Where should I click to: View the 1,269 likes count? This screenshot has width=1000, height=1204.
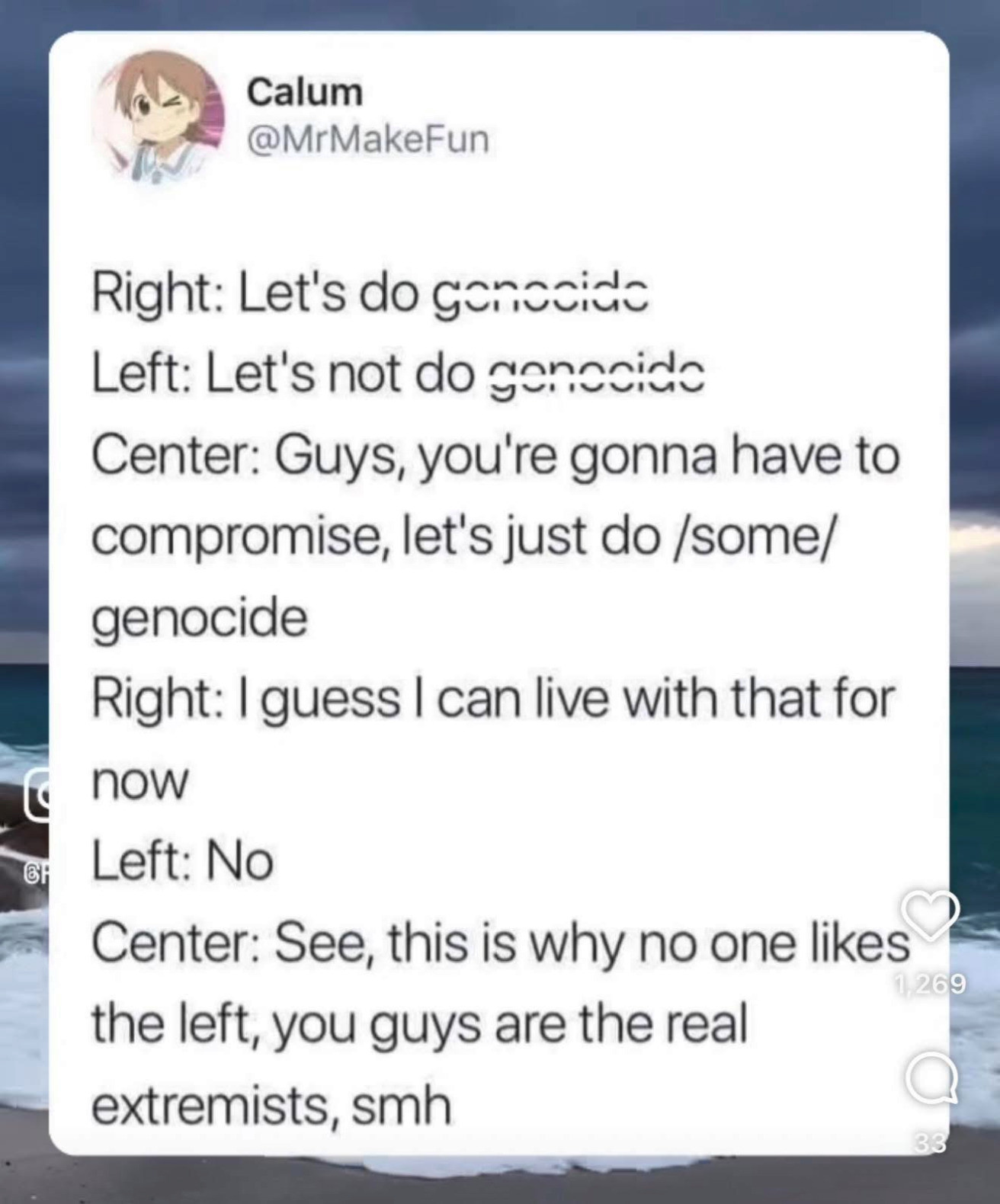click(x=930, y=985)
